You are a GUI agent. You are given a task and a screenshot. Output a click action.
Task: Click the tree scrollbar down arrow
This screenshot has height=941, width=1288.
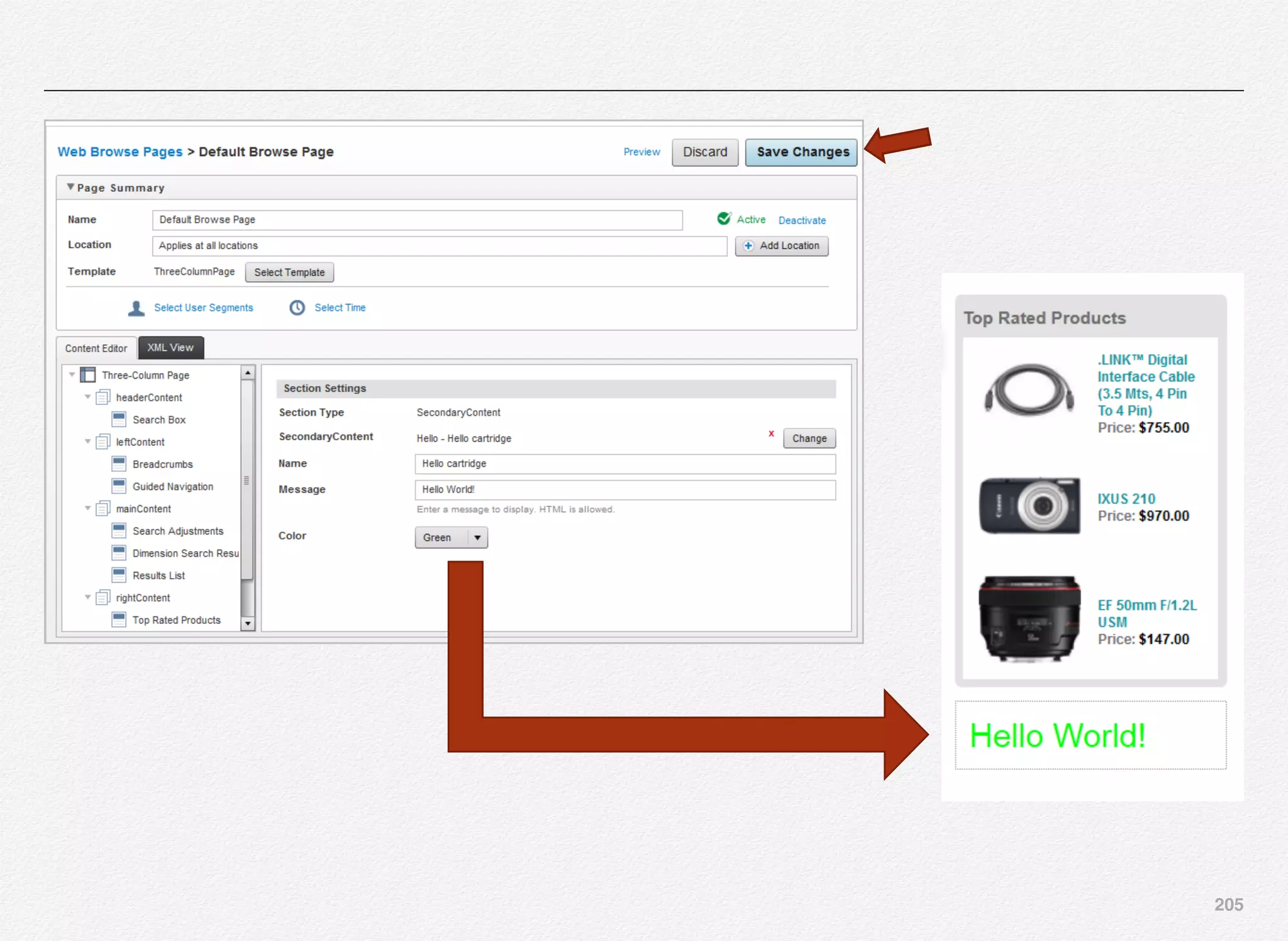pos(248,623)
